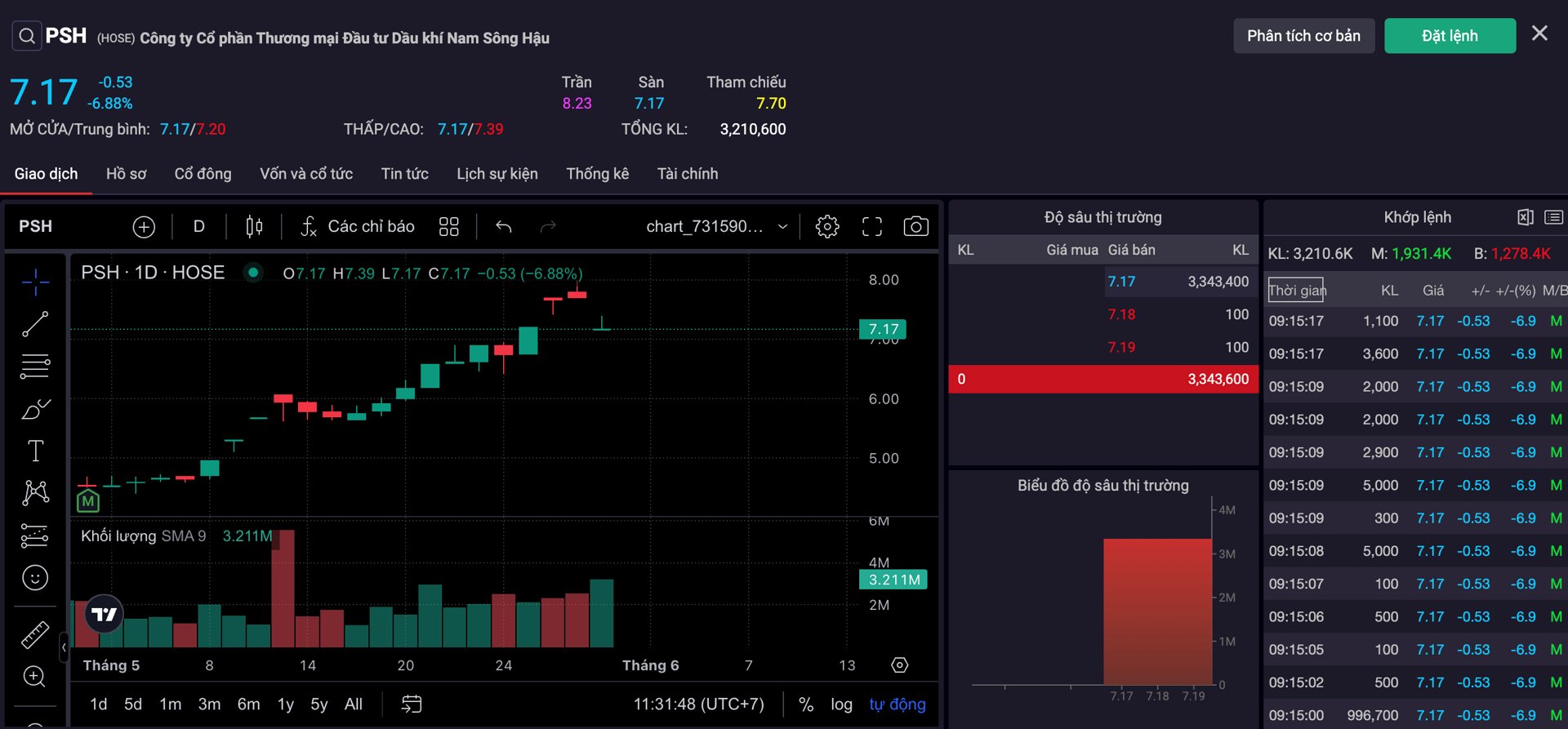
Task: Pick the ruler measure tool
Action: [34, 634]
